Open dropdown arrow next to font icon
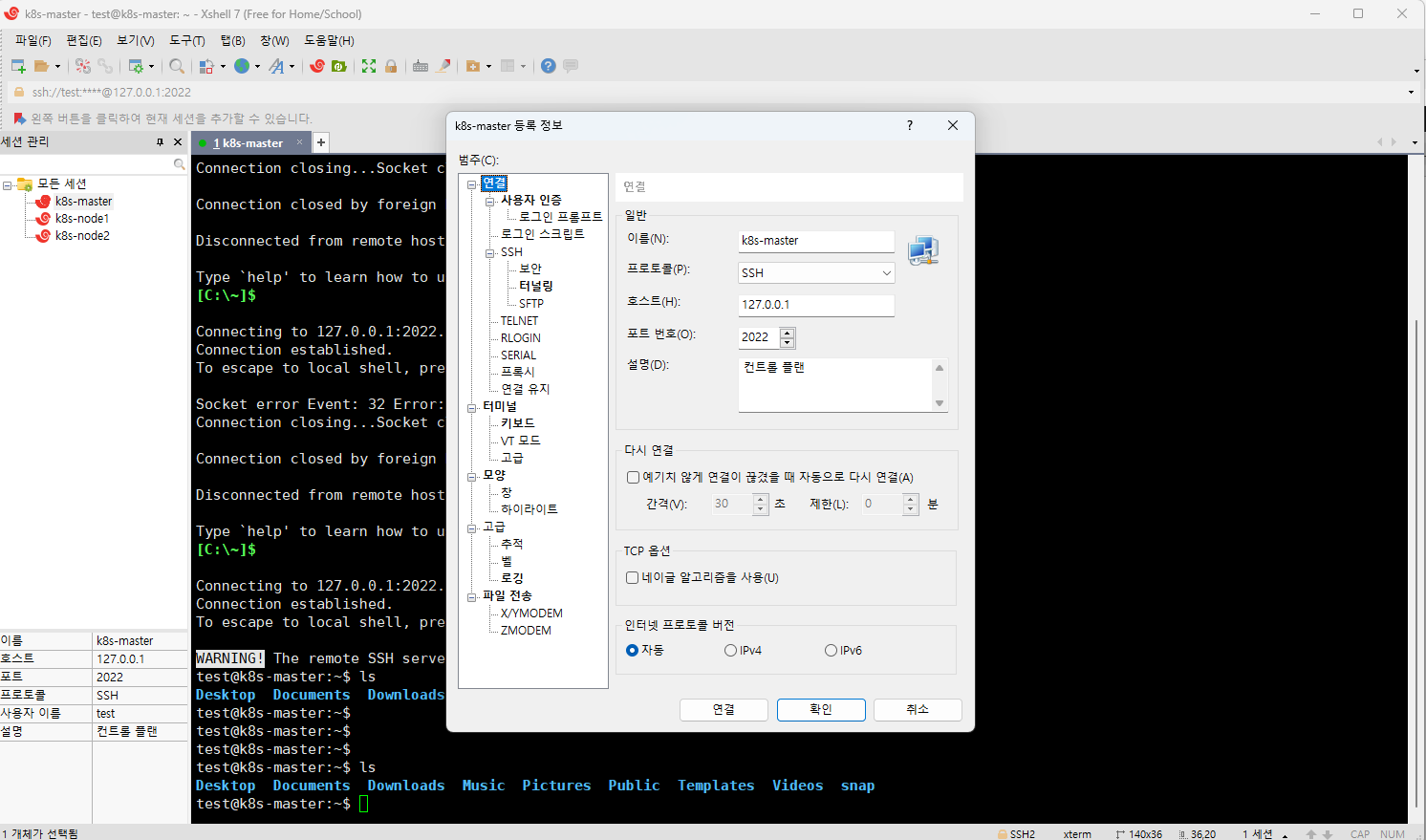 [292, 67]
